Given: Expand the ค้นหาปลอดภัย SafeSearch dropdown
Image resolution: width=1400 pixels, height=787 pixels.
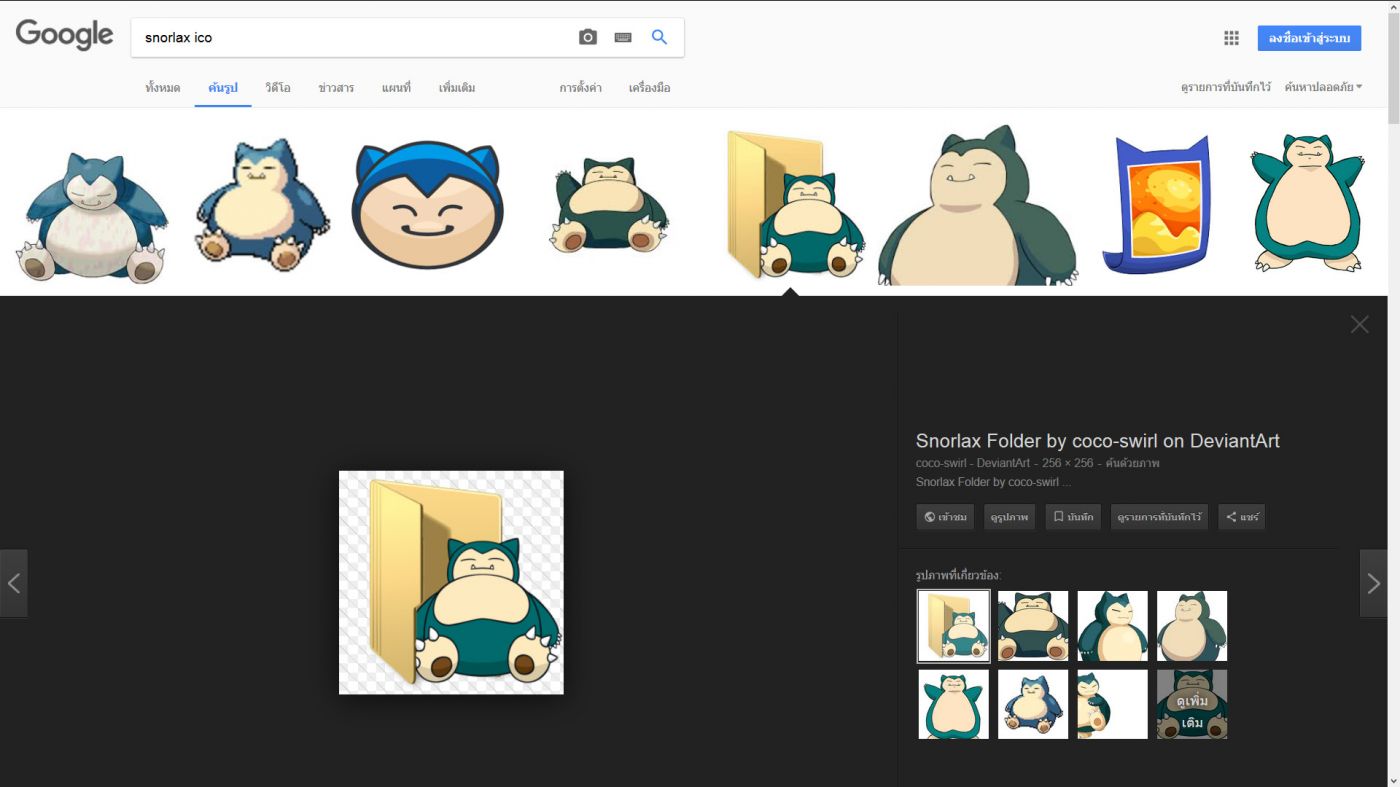Looking at the screenshot, I should point(1323,87).
